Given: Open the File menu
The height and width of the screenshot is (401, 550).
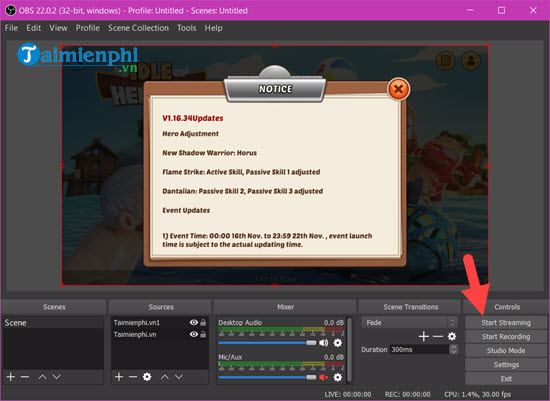Looking at the screenshot, I should tap(11, 28).
